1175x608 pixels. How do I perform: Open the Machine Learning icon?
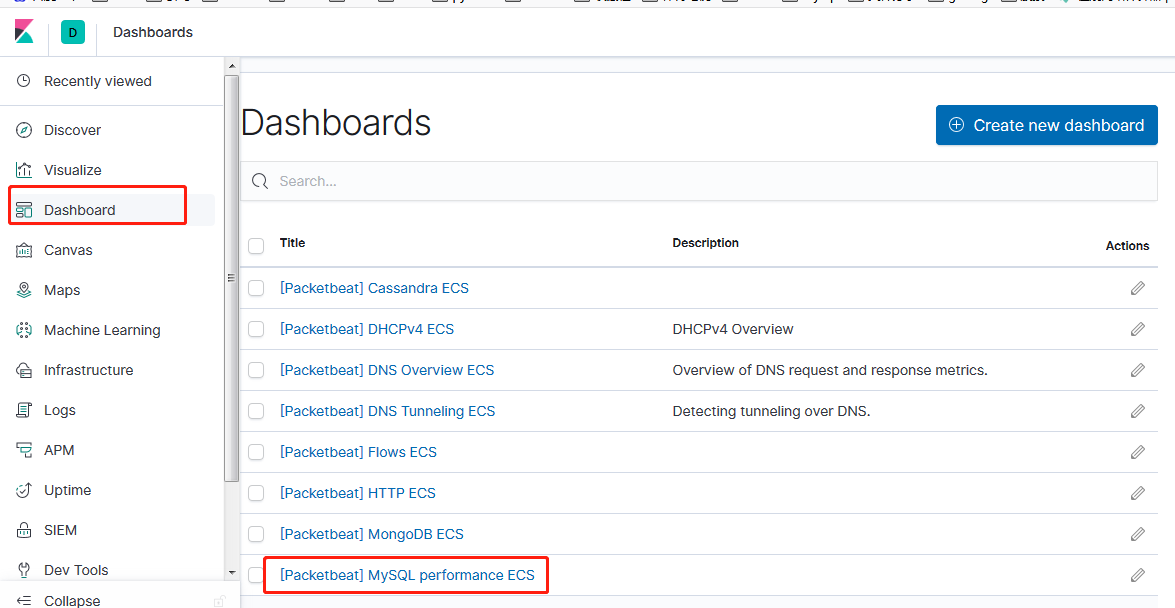[25, 330]
